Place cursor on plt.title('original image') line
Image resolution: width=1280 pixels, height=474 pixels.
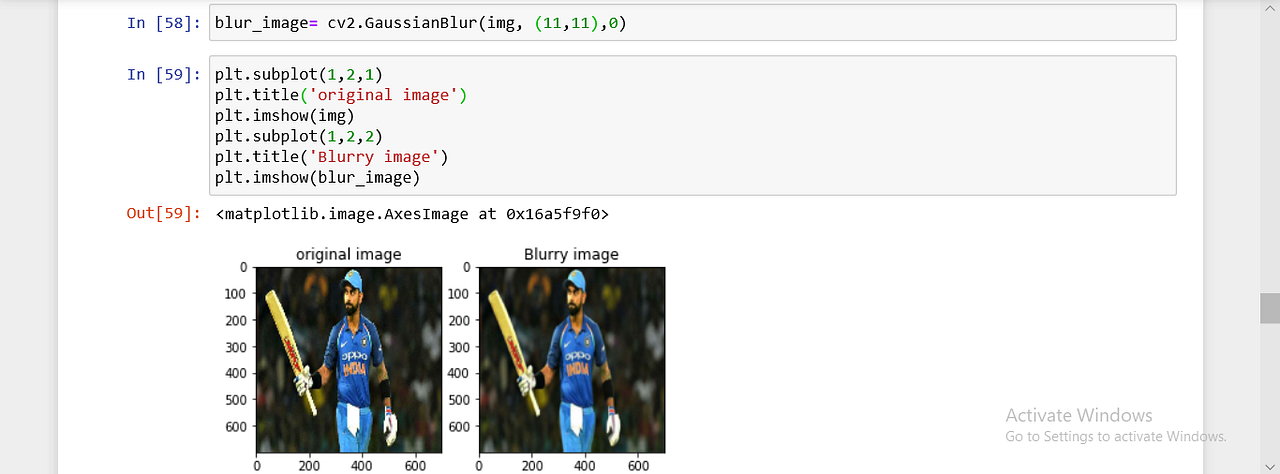pyautogui.click(x=341, y=95)
